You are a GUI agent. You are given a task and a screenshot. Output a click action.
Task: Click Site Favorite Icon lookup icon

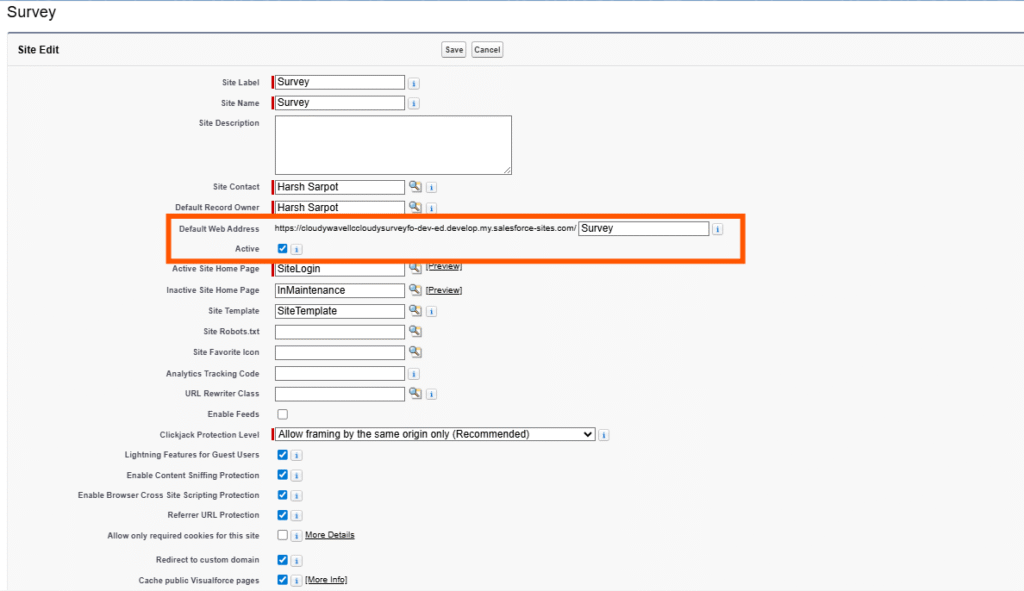coord(415,352)
